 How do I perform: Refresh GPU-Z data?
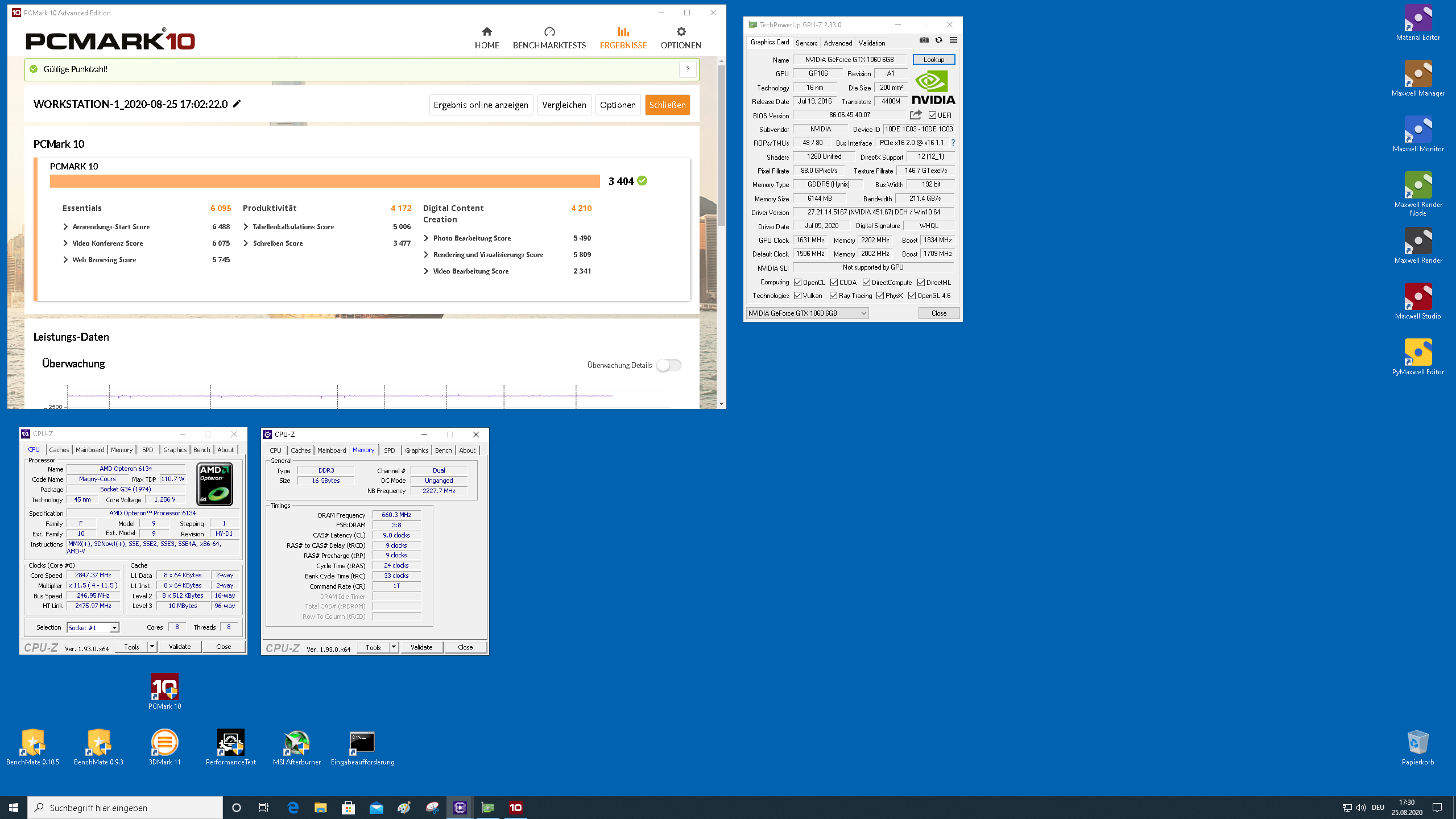(x=938, y=40)
